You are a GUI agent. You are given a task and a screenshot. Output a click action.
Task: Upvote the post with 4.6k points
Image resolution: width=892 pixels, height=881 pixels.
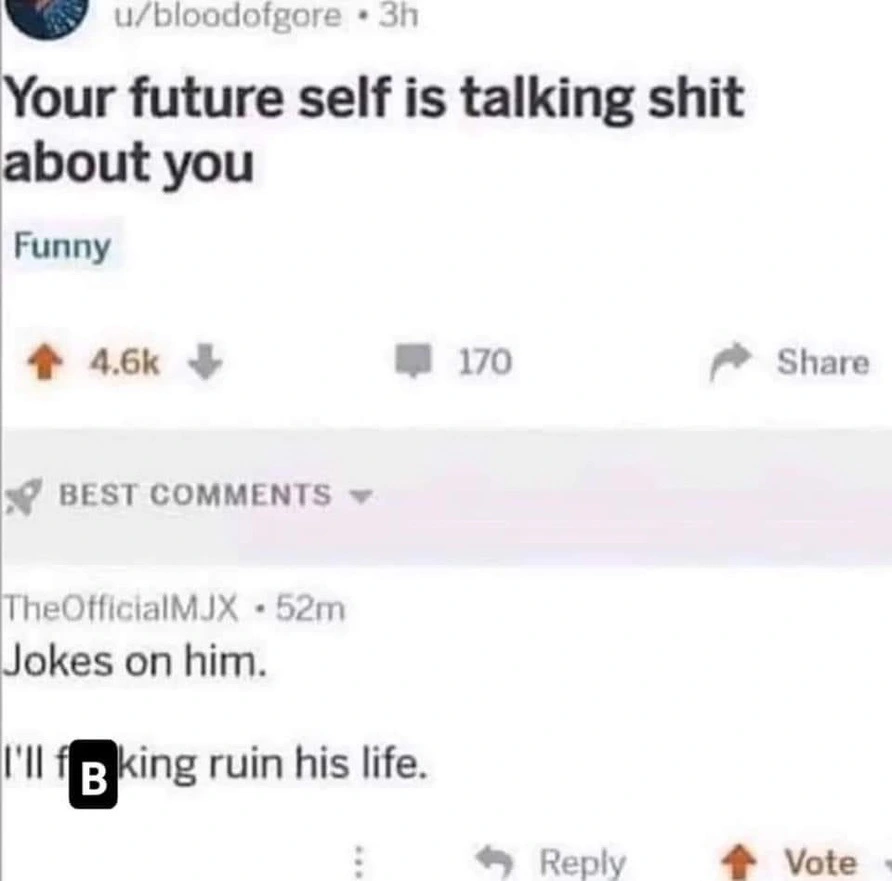click(x=45, y=362)
